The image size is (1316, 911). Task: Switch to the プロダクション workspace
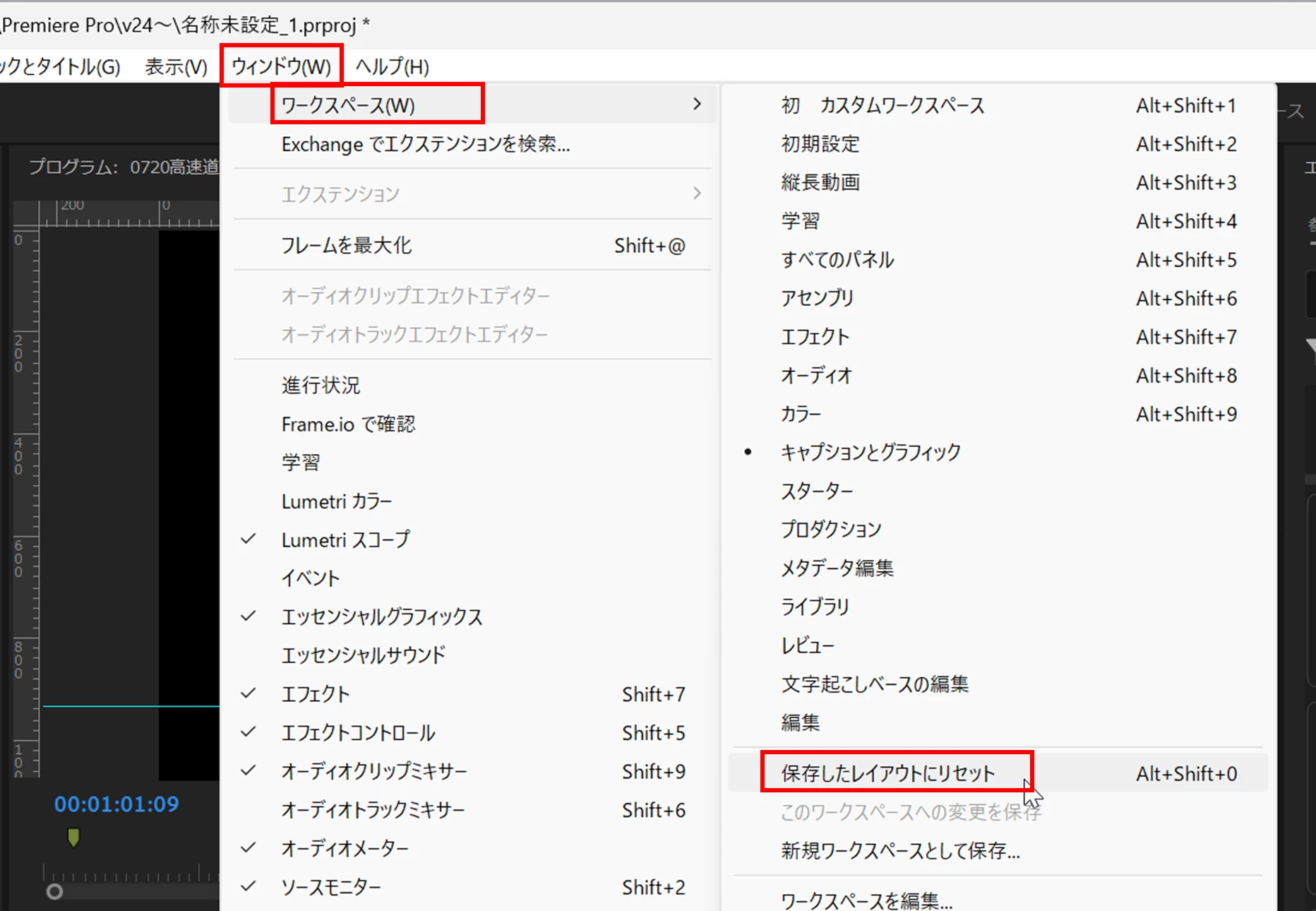[x=998, y=529]
